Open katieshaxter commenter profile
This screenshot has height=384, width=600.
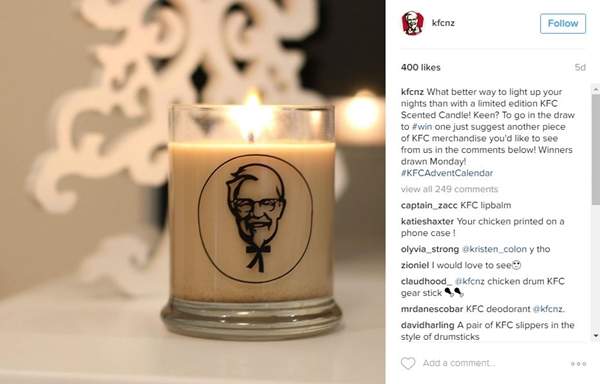coord(427,221)
